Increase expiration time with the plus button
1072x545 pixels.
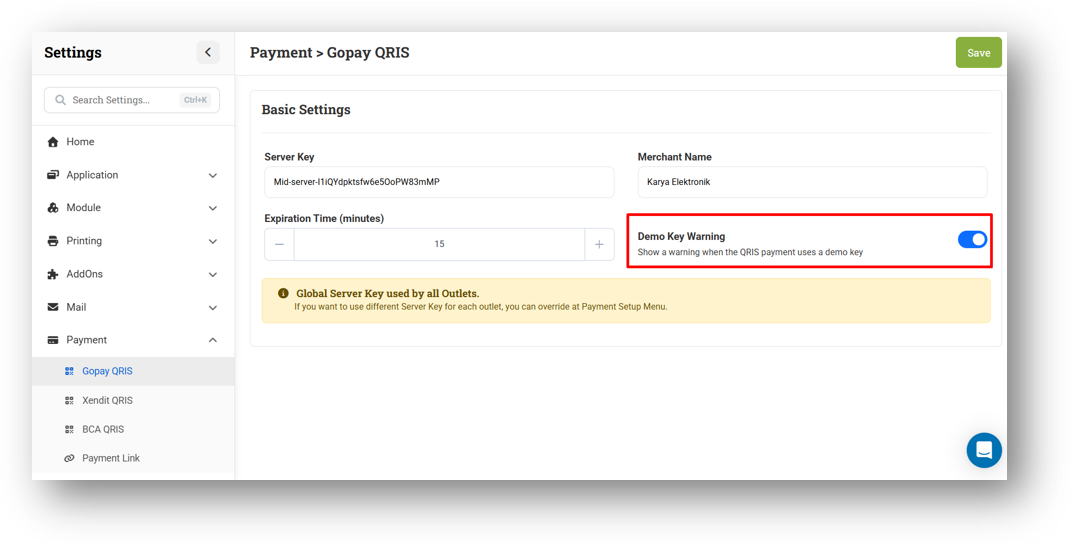click(599, 244)
